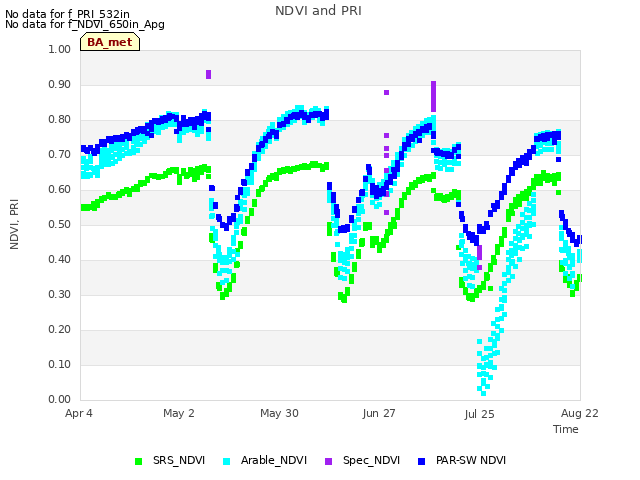
Task: Click the 0.70 y-axis tick label
Action: point(60,154)
